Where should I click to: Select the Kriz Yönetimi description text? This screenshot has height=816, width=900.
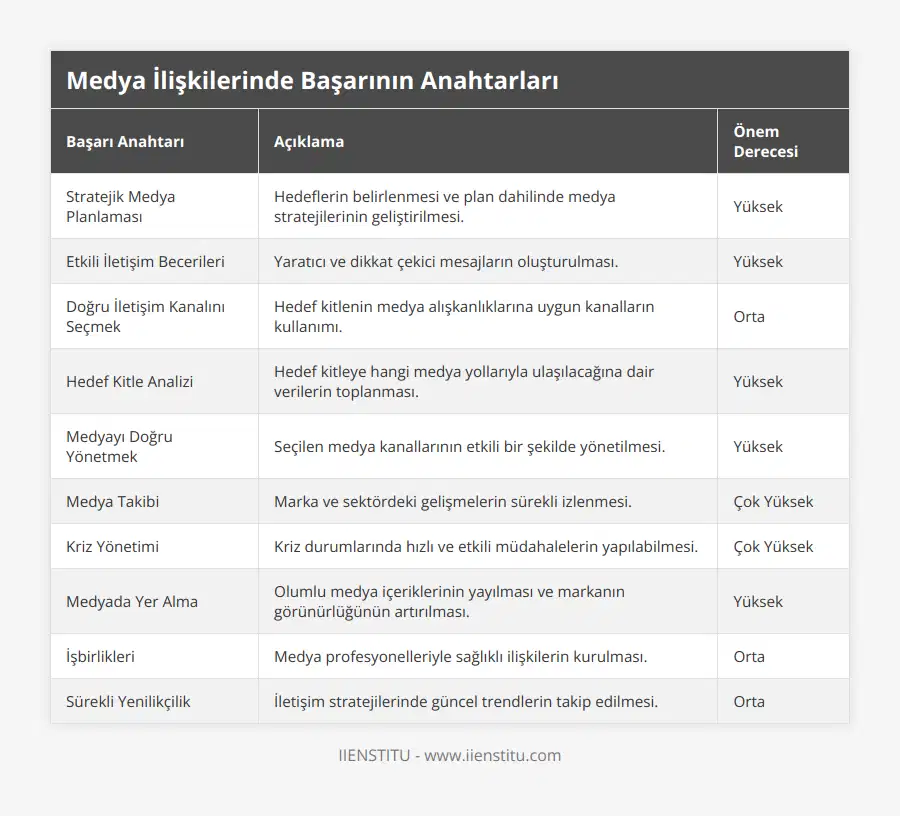[x=486, y=546]
